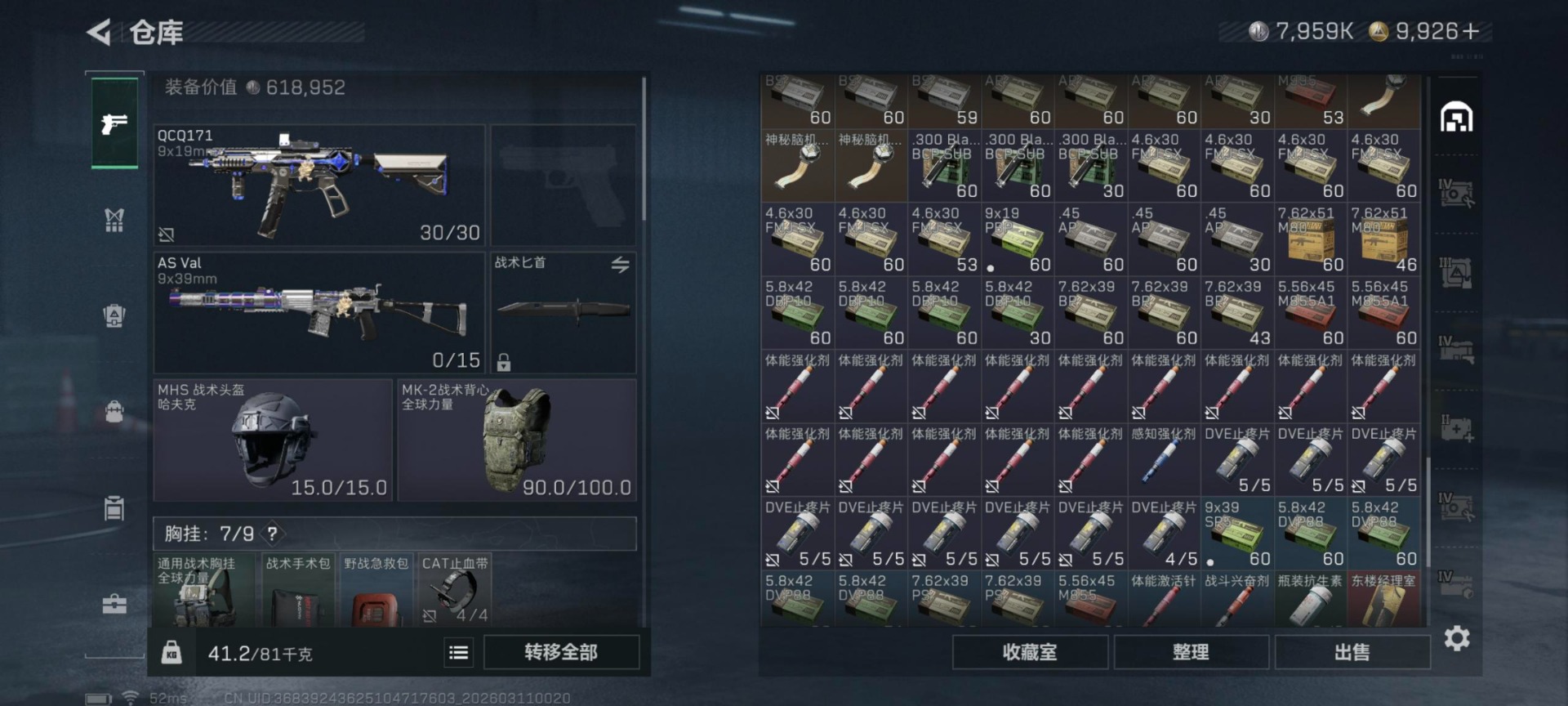Toggle the list view icon beside 转移全部
Screen dimensions: 1568x706
point(459,652)
